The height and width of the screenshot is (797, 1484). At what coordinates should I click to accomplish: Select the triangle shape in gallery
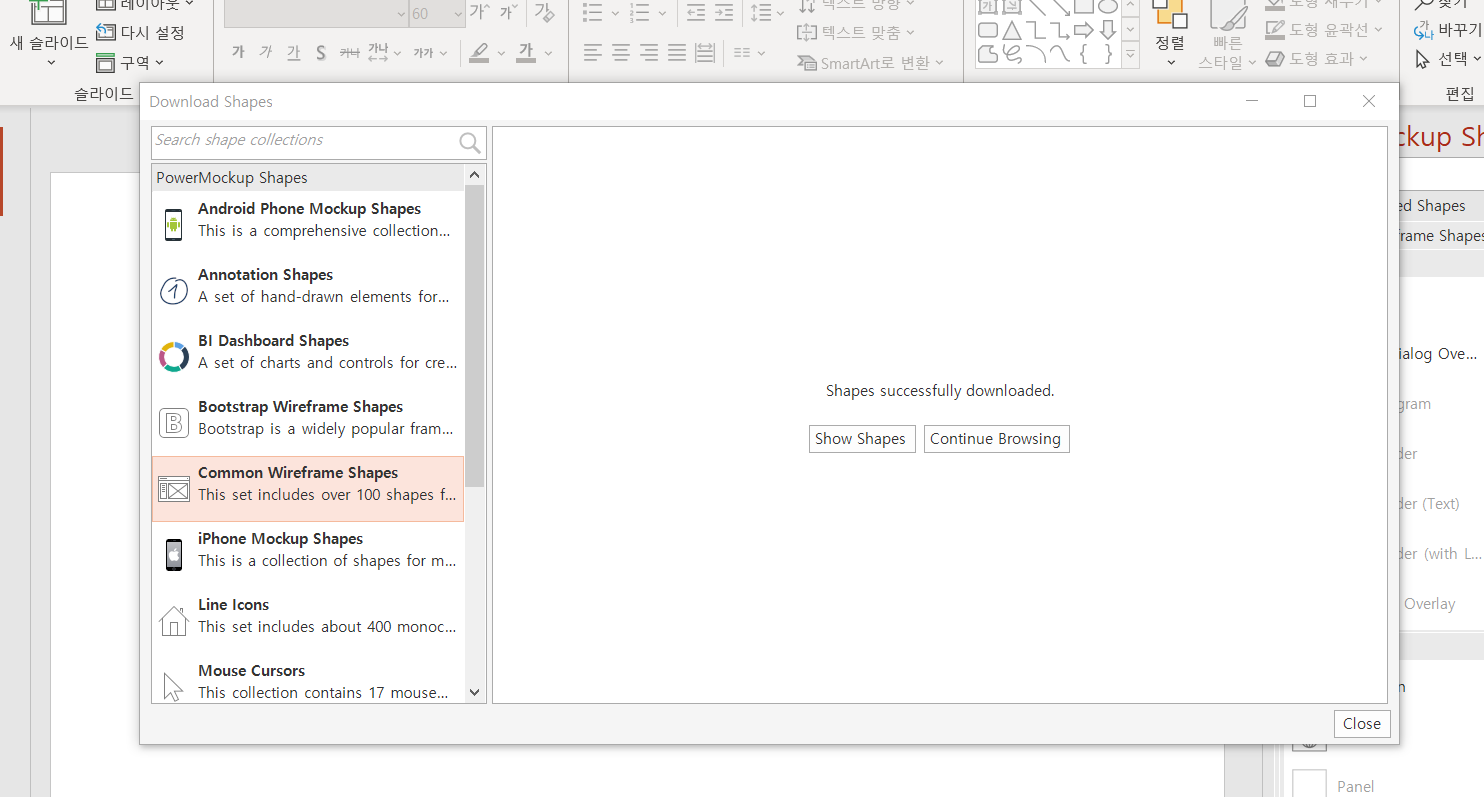pyautogui.click(x=1011, y=30)
